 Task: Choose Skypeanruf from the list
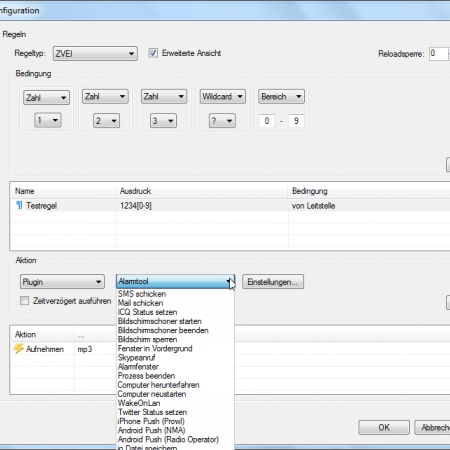(x=175, y=358)
